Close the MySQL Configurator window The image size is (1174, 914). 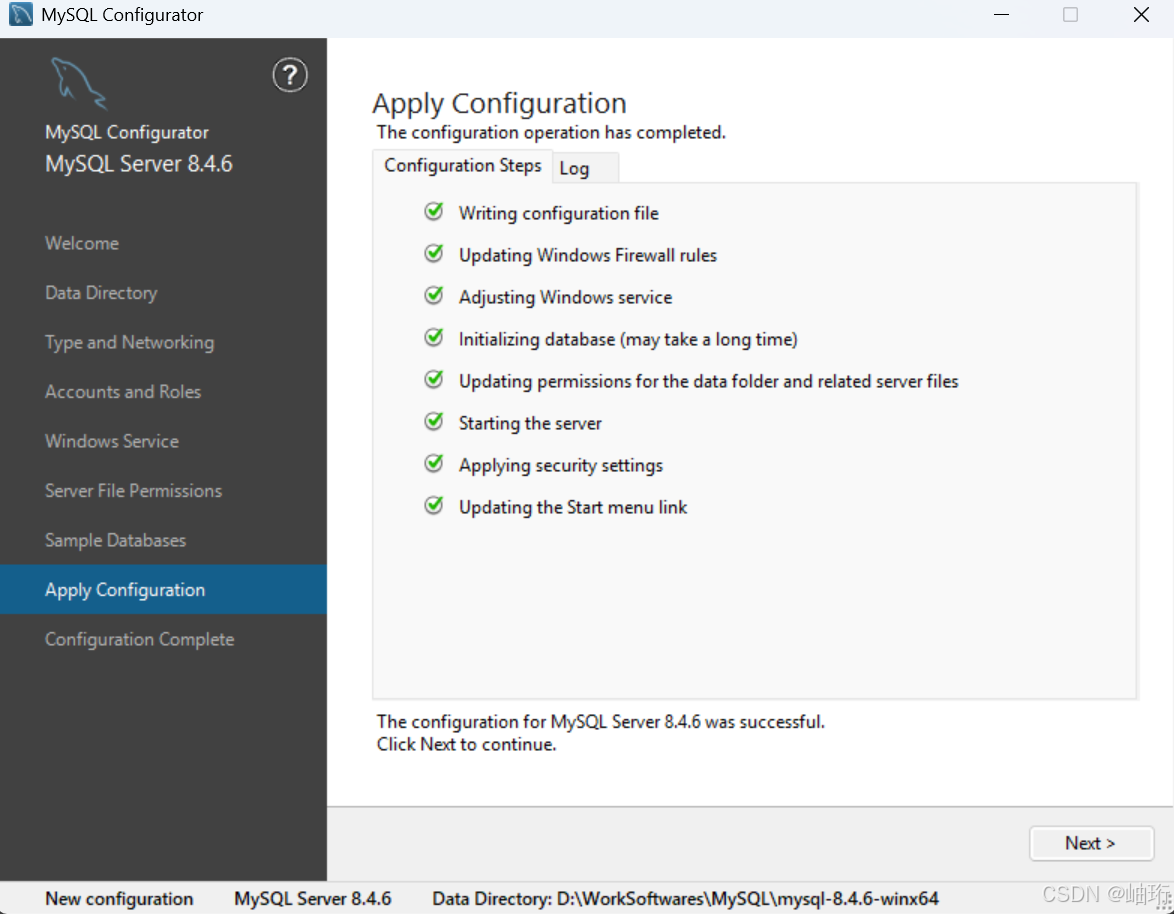[x=1141, y=15]
